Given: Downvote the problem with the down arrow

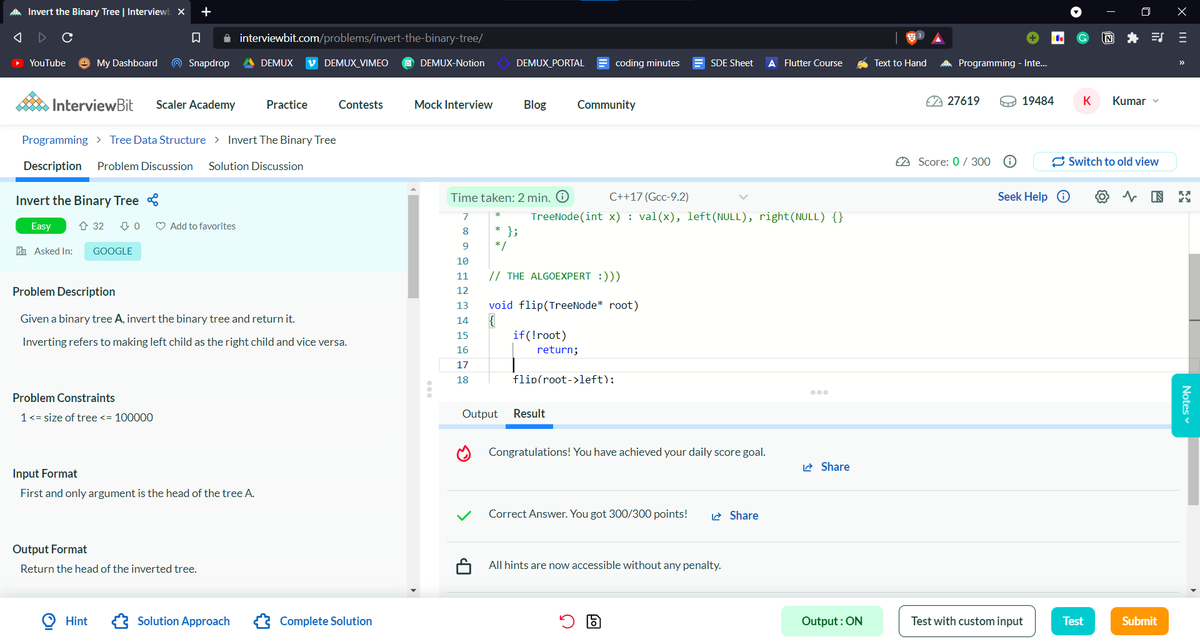Looking at the screenshot, I should [x=123, y=226].
